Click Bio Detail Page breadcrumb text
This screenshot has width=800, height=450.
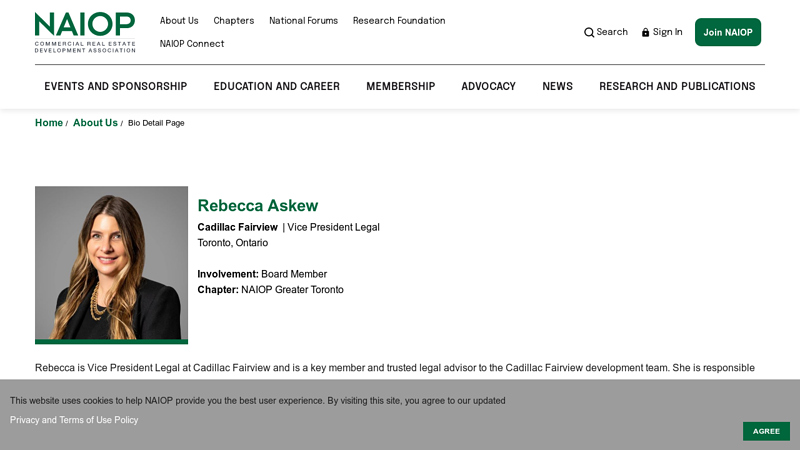(x=156, y=123)
